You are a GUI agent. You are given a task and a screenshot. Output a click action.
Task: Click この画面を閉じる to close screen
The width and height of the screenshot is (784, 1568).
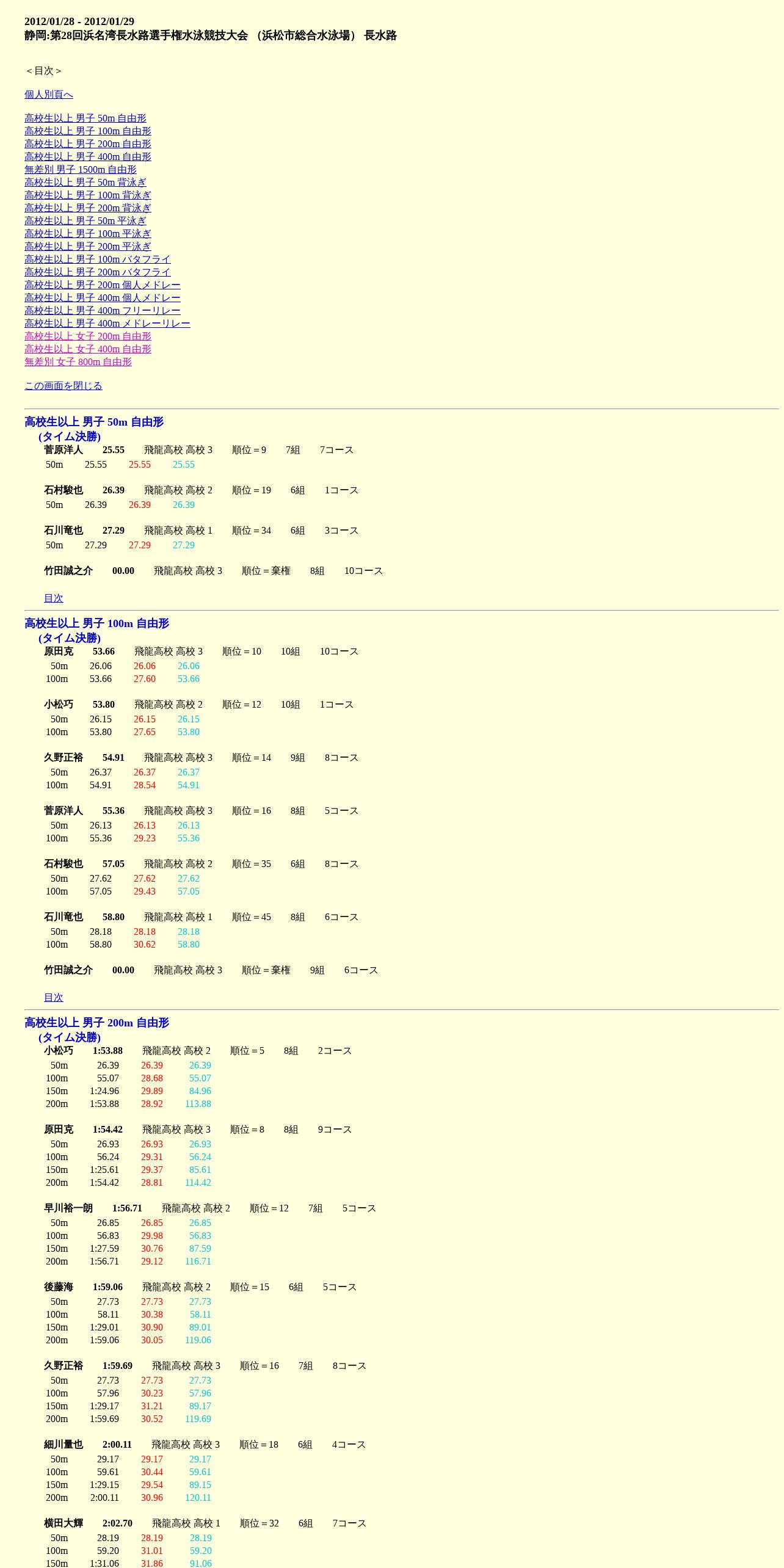pos(64,386)
